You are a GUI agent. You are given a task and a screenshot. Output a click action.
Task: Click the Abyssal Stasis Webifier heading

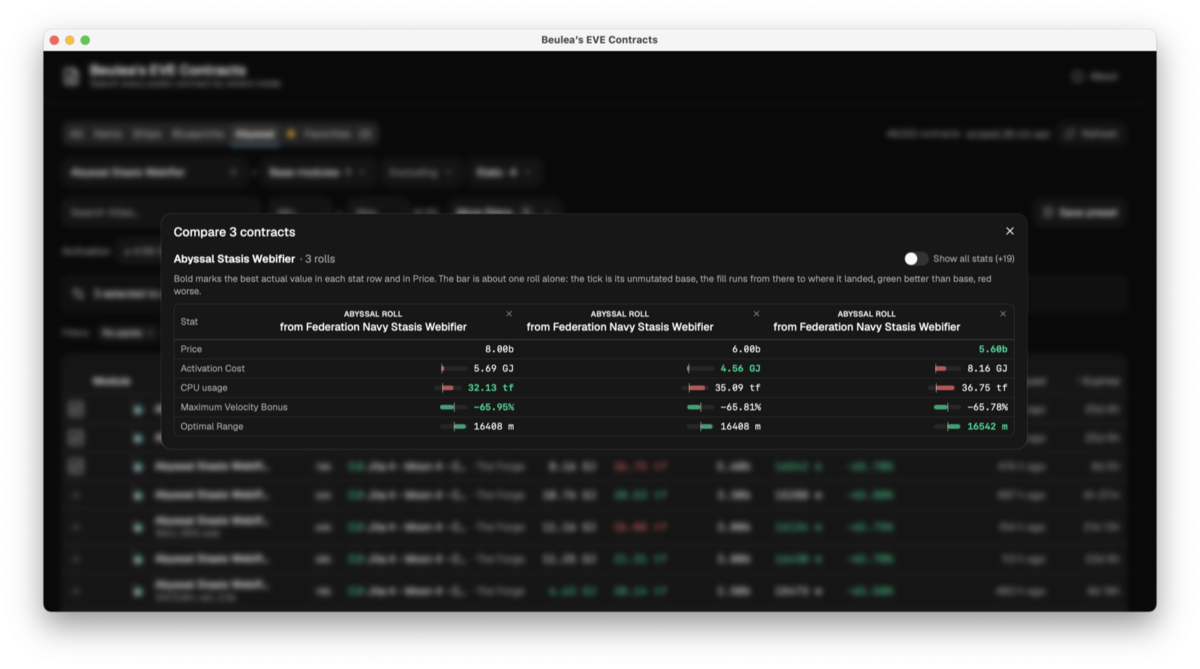pos(234,259)
